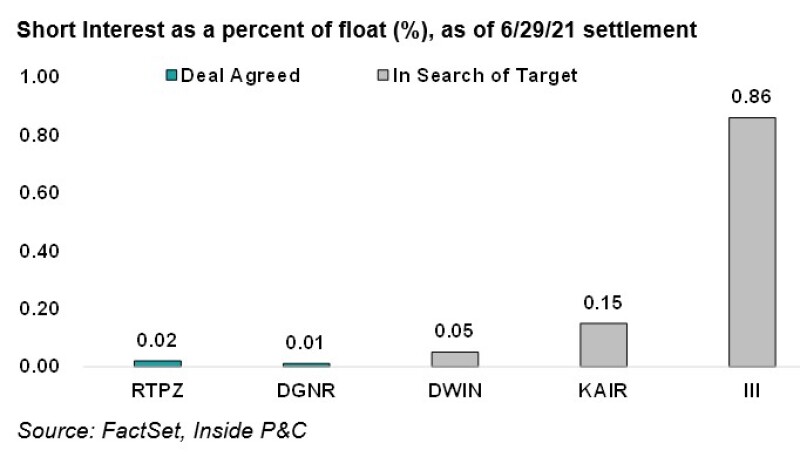Click the III x-axis category label
Image resolution: width=800 pixels, height=457 pixels.
point(751,391)
